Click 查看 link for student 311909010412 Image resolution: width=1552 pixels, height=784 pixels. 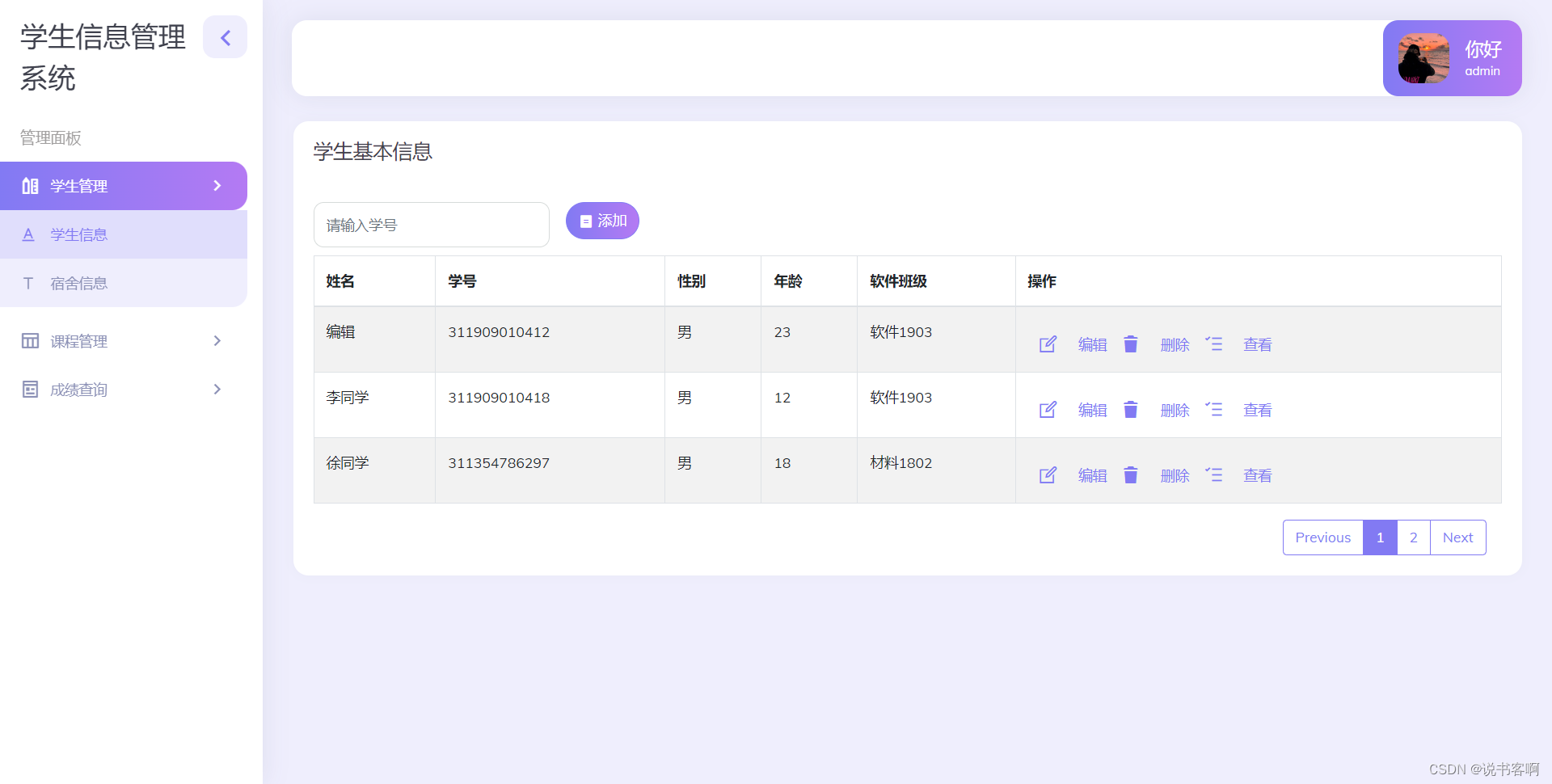[1257, 345]
